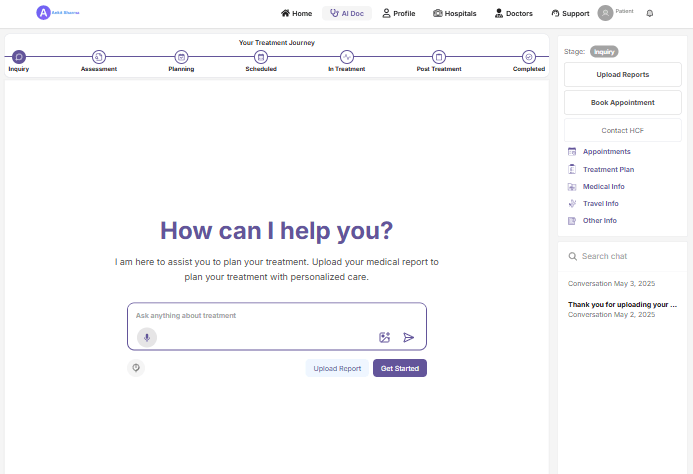Screen dimensions: 693x474
Task: Open the Hospitals page
Action: point(454,13)
